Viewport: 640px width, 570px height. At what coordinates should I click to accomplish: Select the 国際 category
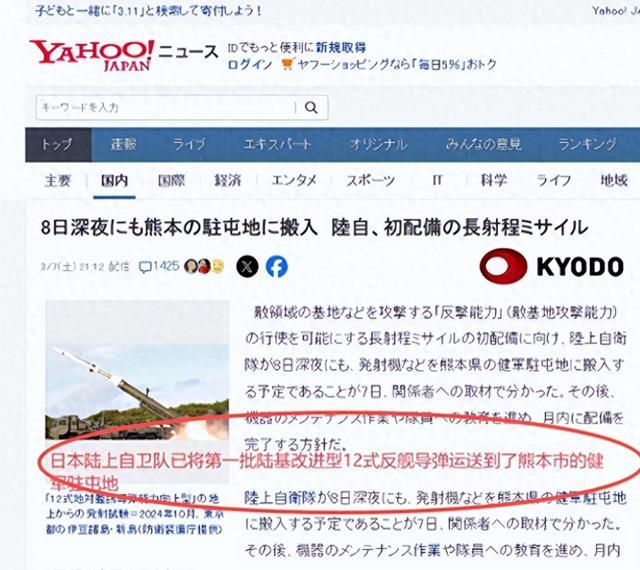(171, 180)
